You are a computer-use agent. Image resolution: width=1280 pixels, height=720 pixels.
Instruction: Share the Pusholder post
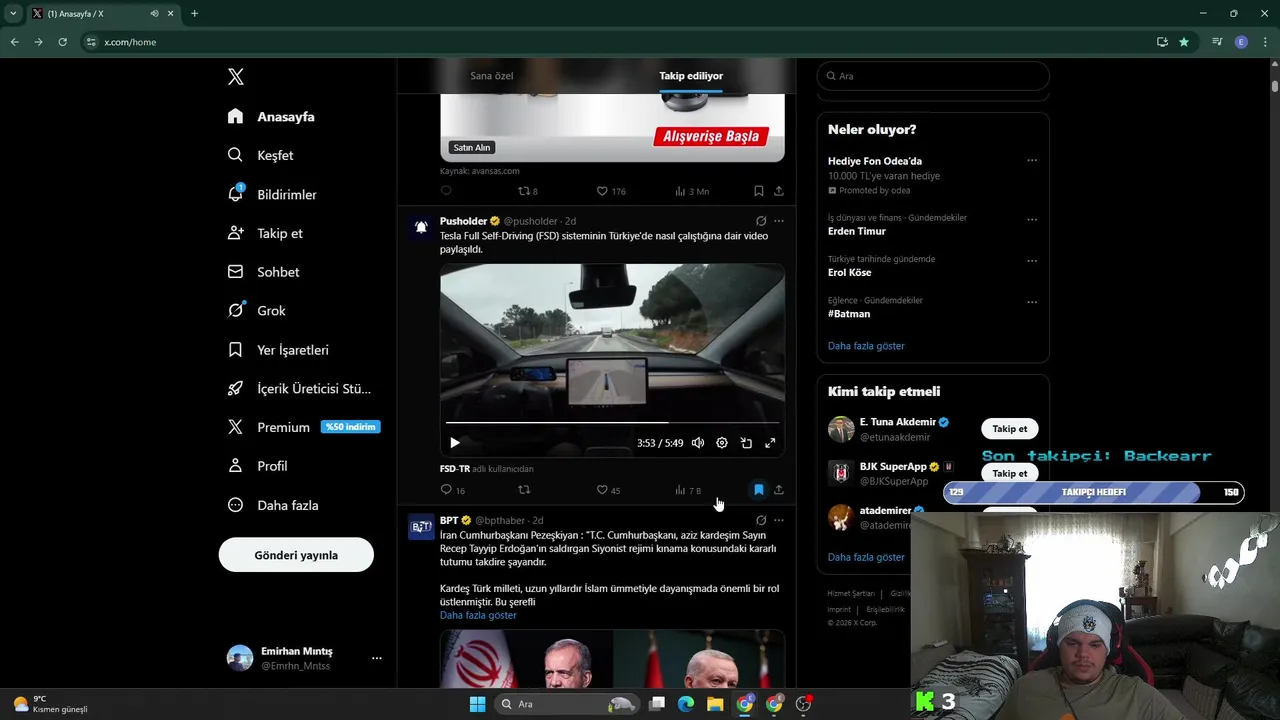click(x=779, y=490)
